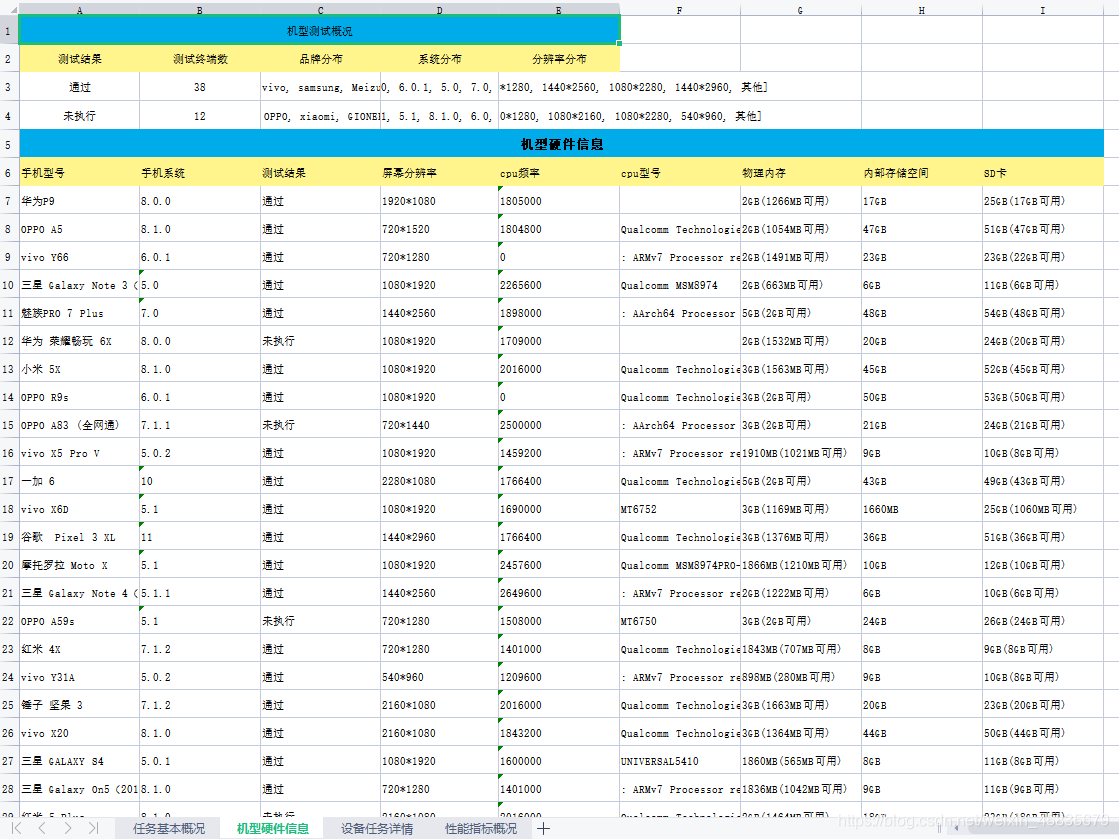
Task: Click the 手机系统 column title cell
Action: (x=200, y=173)
